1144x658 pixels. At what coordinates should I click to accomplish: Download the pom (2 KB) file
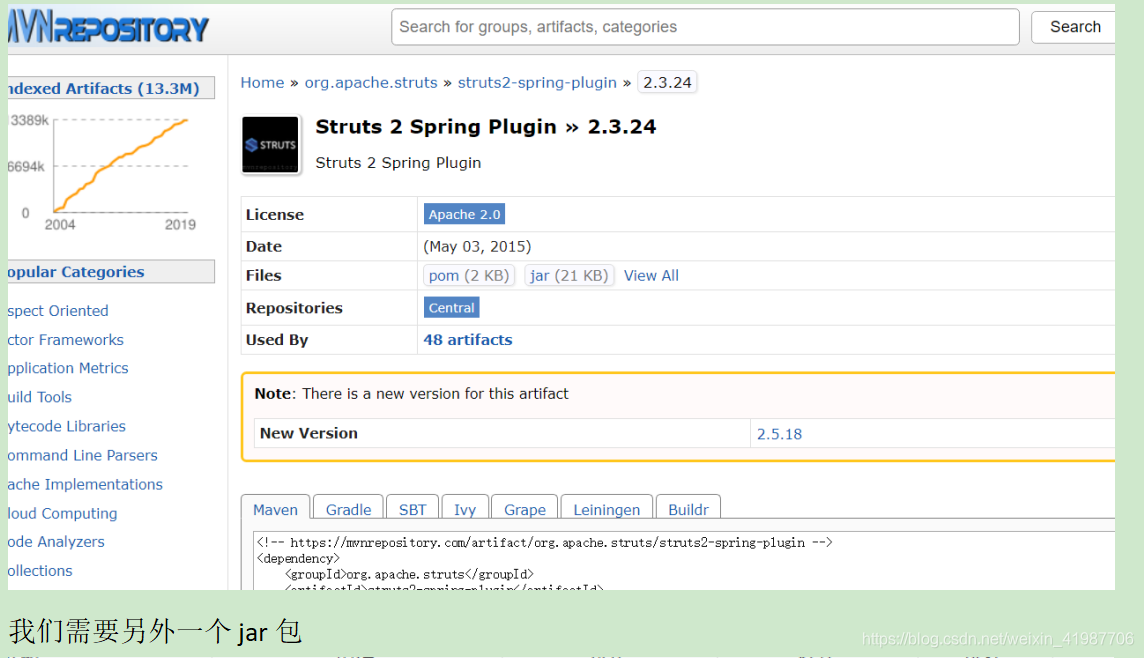coord(468,276)
